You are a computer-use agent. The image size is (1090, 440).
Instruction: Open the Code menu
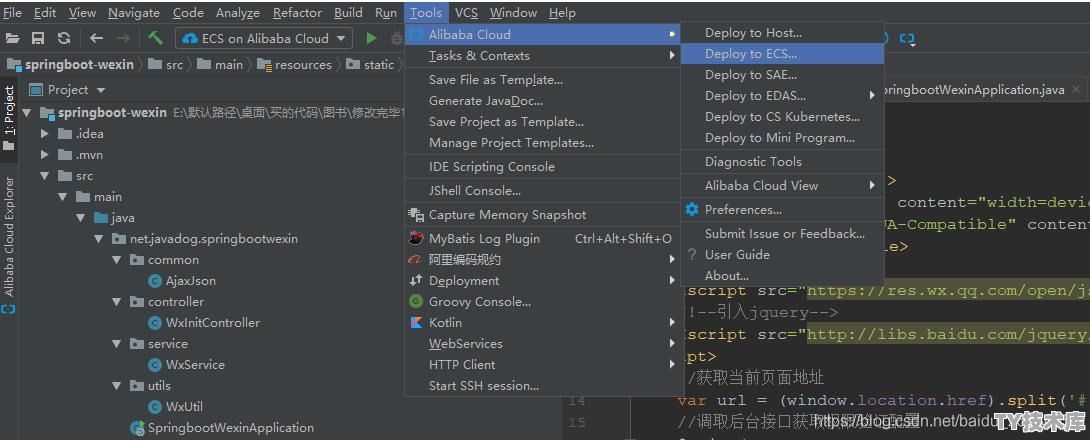188,13
